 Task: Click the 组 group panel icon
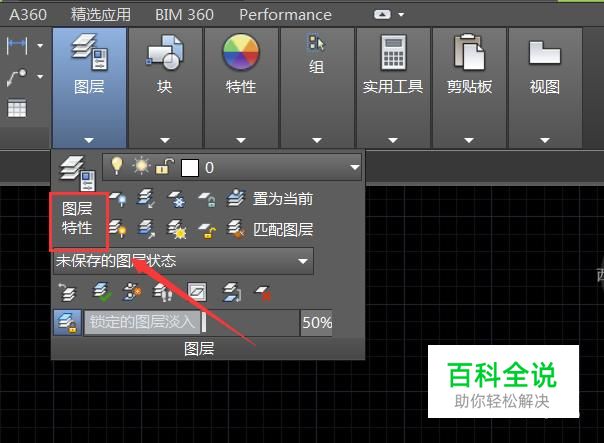317,42
